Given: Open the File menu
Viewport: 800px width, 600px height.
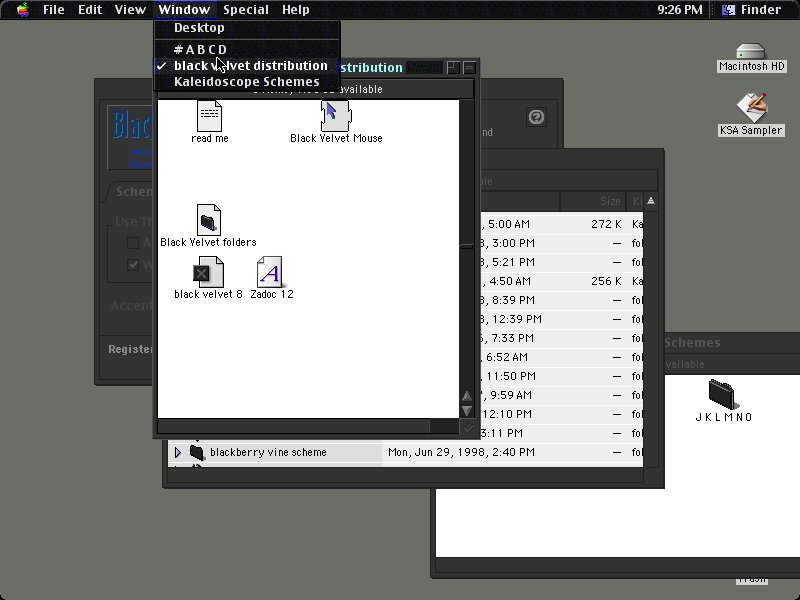Looking at the screenshot, I should coord(54,10).
